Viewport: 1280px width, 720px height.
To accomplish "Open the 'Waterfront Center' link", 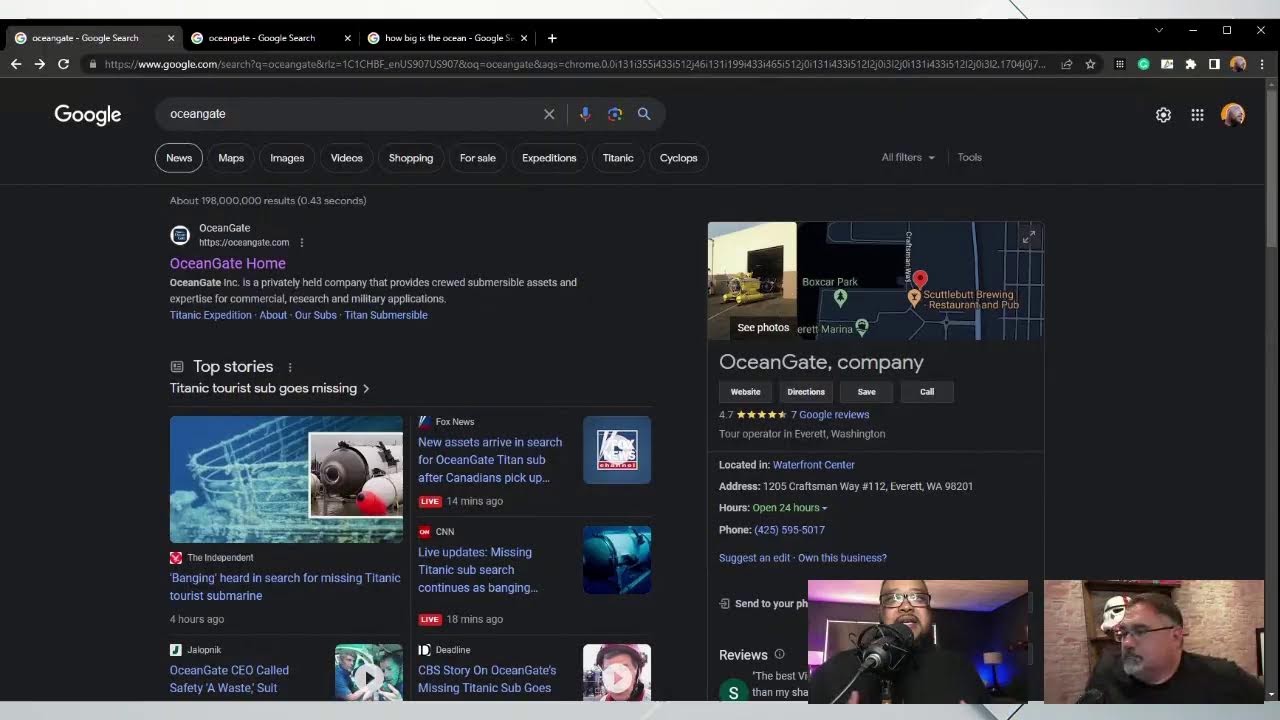I will point(814,465).
